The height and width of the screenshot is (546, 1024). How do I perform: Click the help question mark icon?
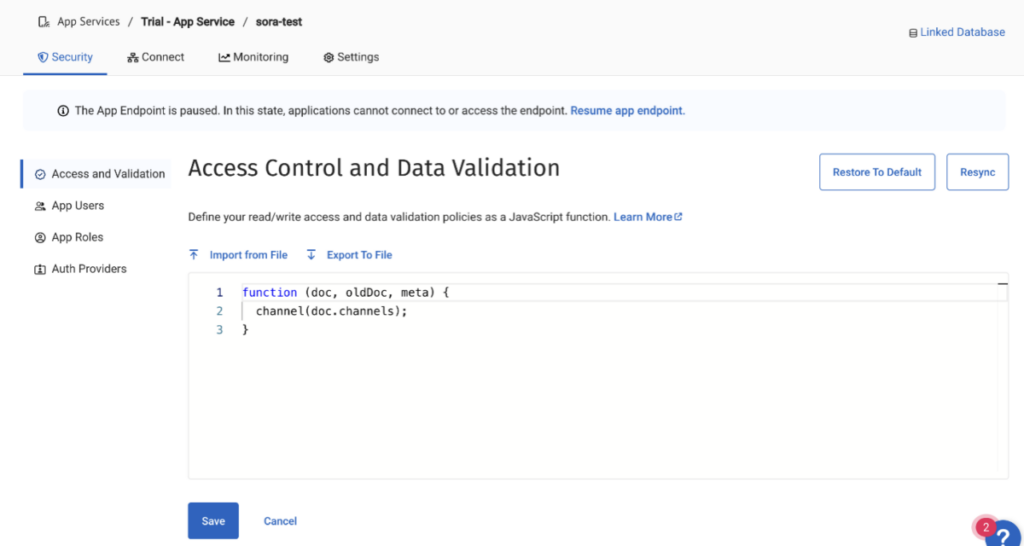[1004, 535]
